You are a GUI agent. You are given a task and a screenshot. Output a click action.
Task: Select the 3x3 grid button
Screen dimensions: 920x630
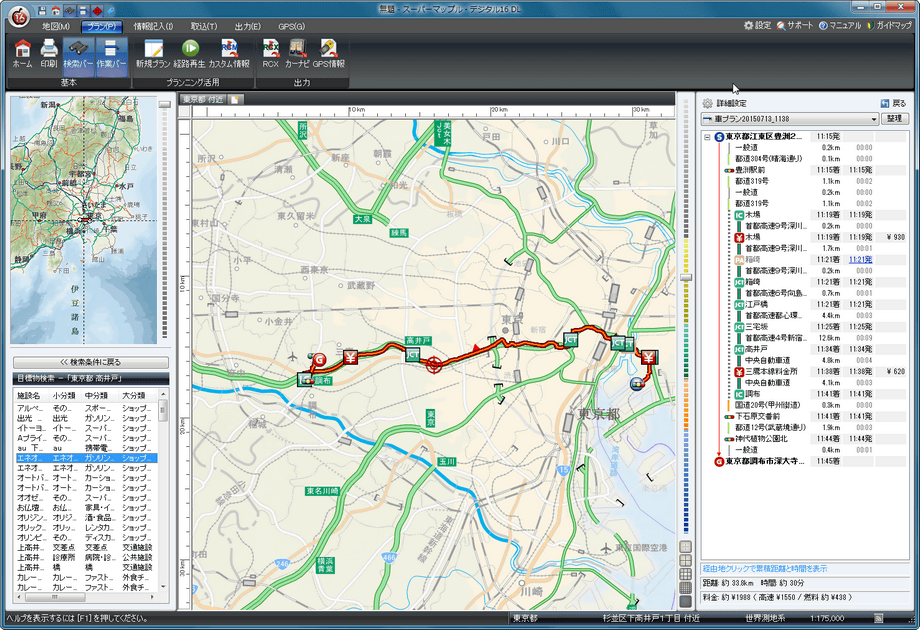(685, 574)
